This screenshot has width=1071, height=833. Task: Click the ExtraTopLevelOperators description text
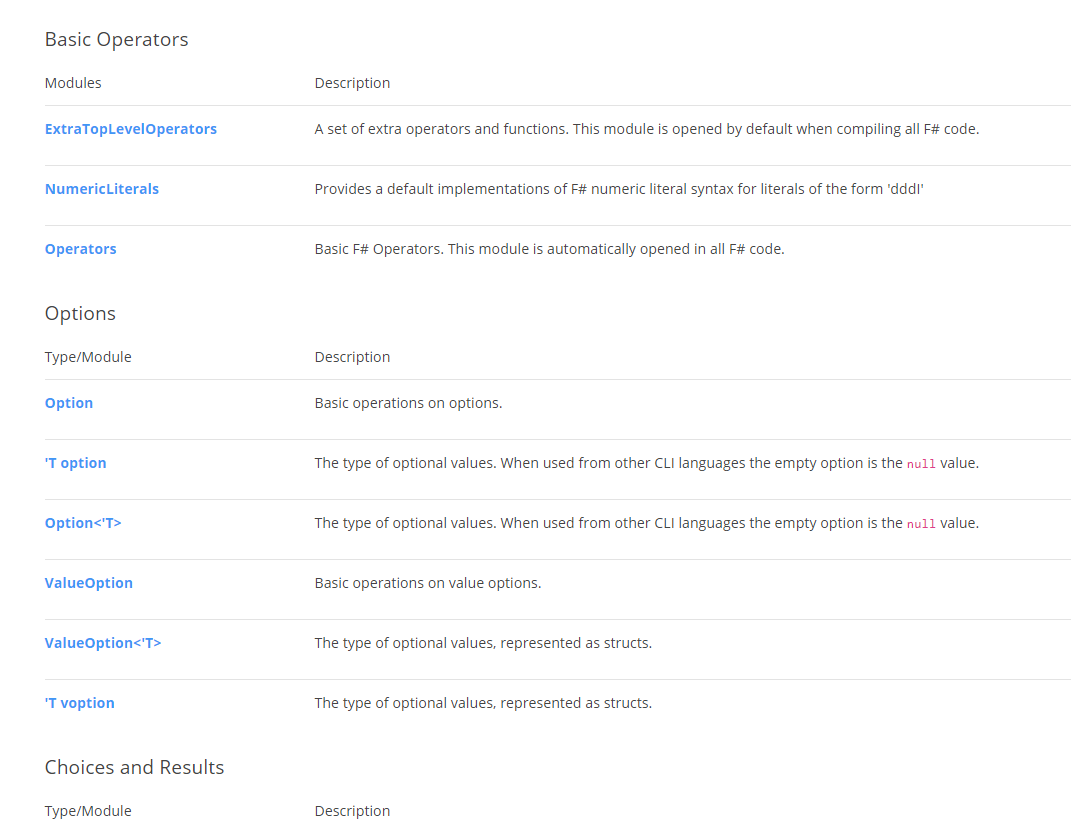(646, 129)
